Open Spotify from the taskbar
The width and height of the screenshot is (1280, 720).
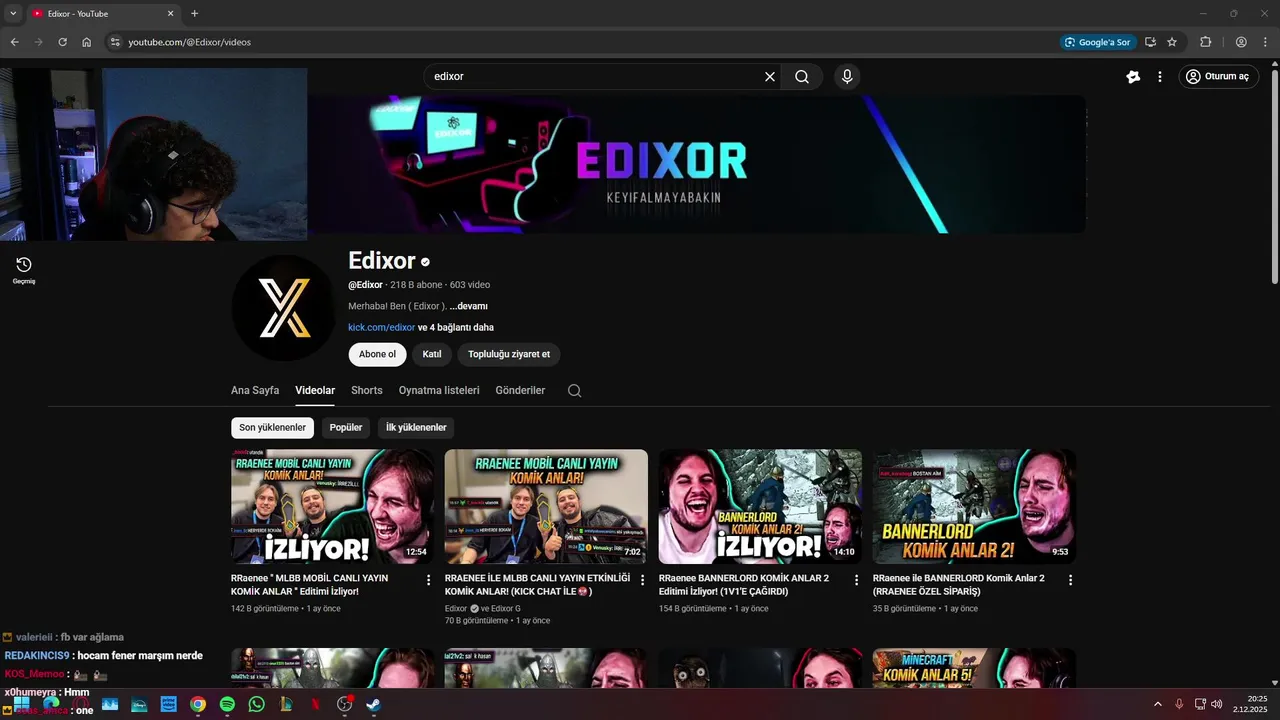[x=227, y=704]
